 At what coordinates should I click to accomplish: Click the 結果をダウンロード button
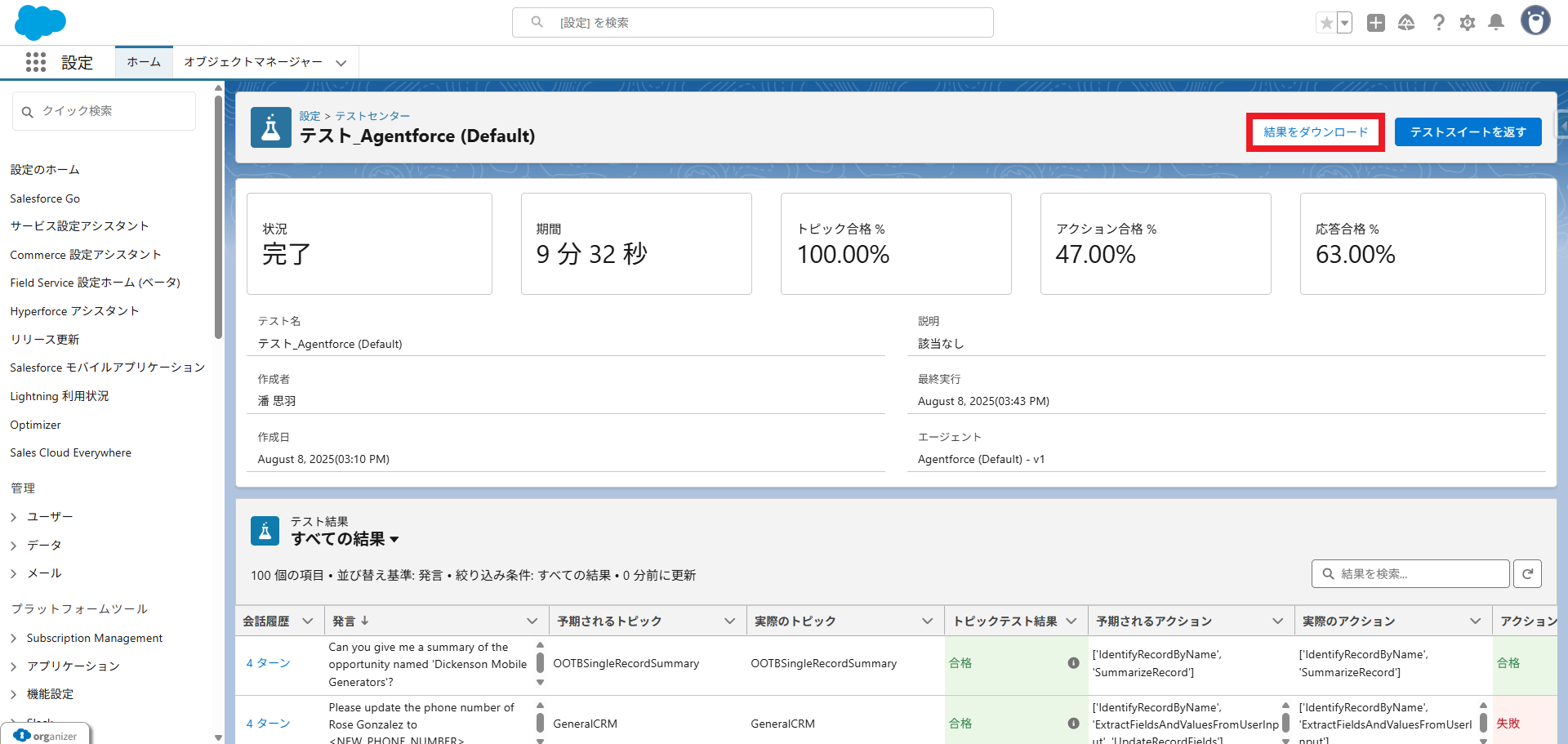point(1316,132)
